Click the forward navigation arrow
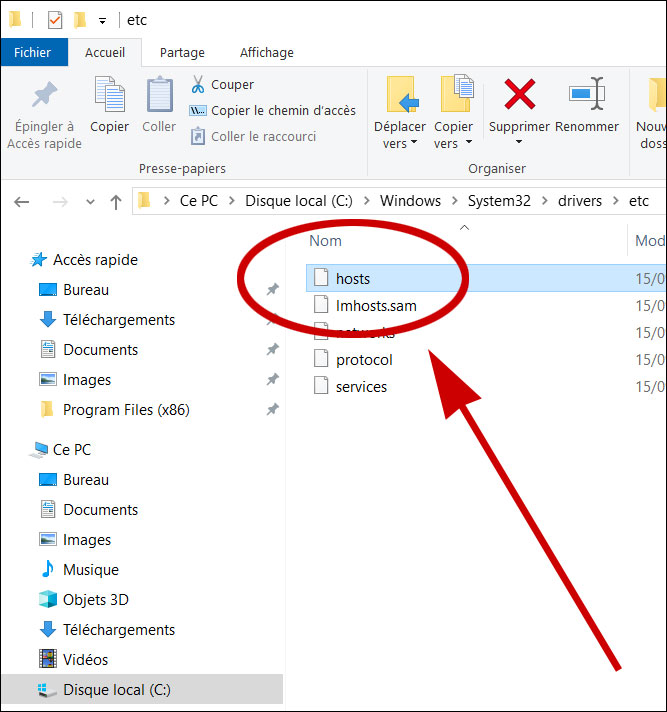This screenshot has height=712, width=667. coord(60,202)
